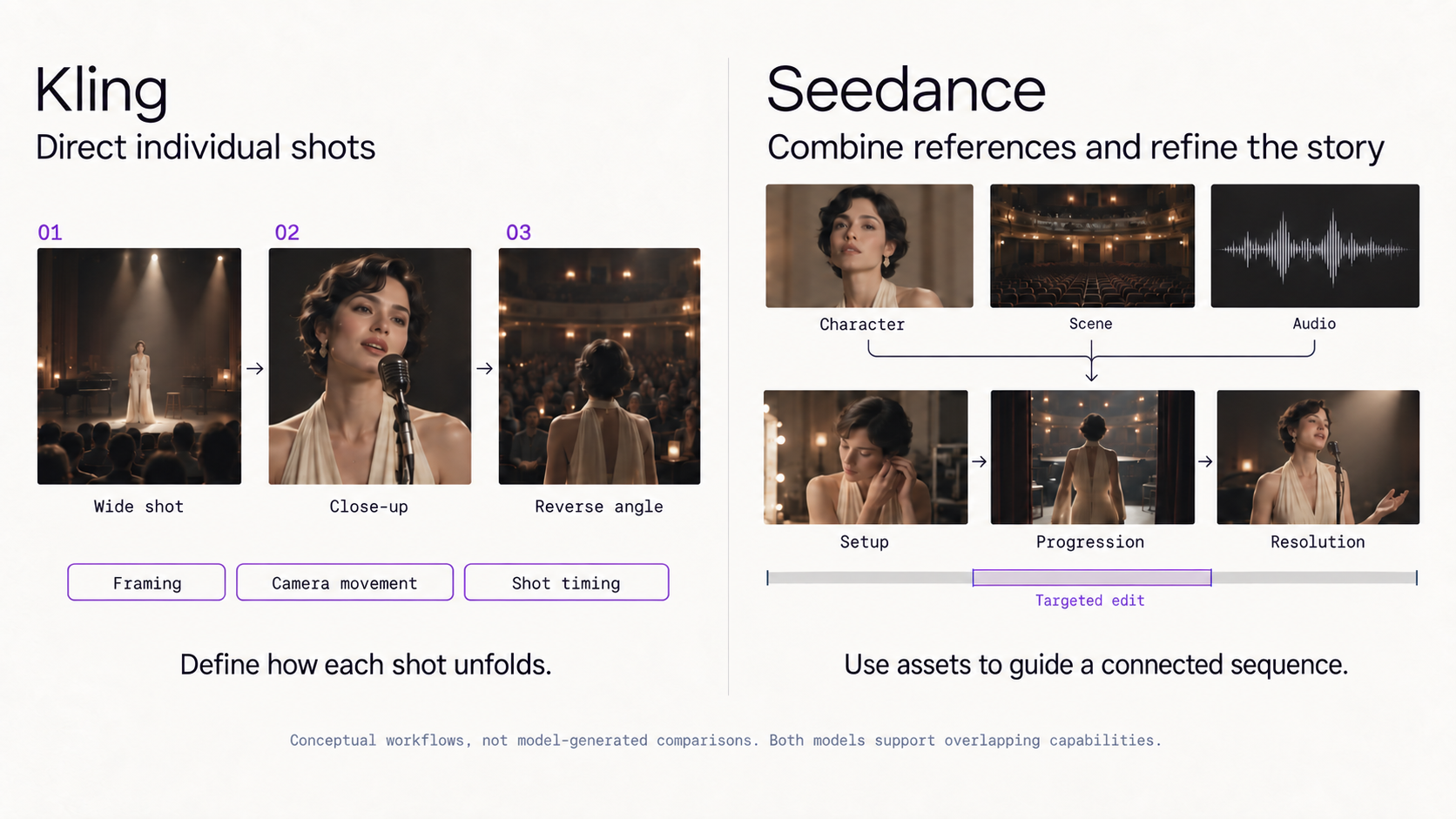Click 'Use assets to guide a connected sequence.'
1456x819 pixels.
tap(1095, 665)
